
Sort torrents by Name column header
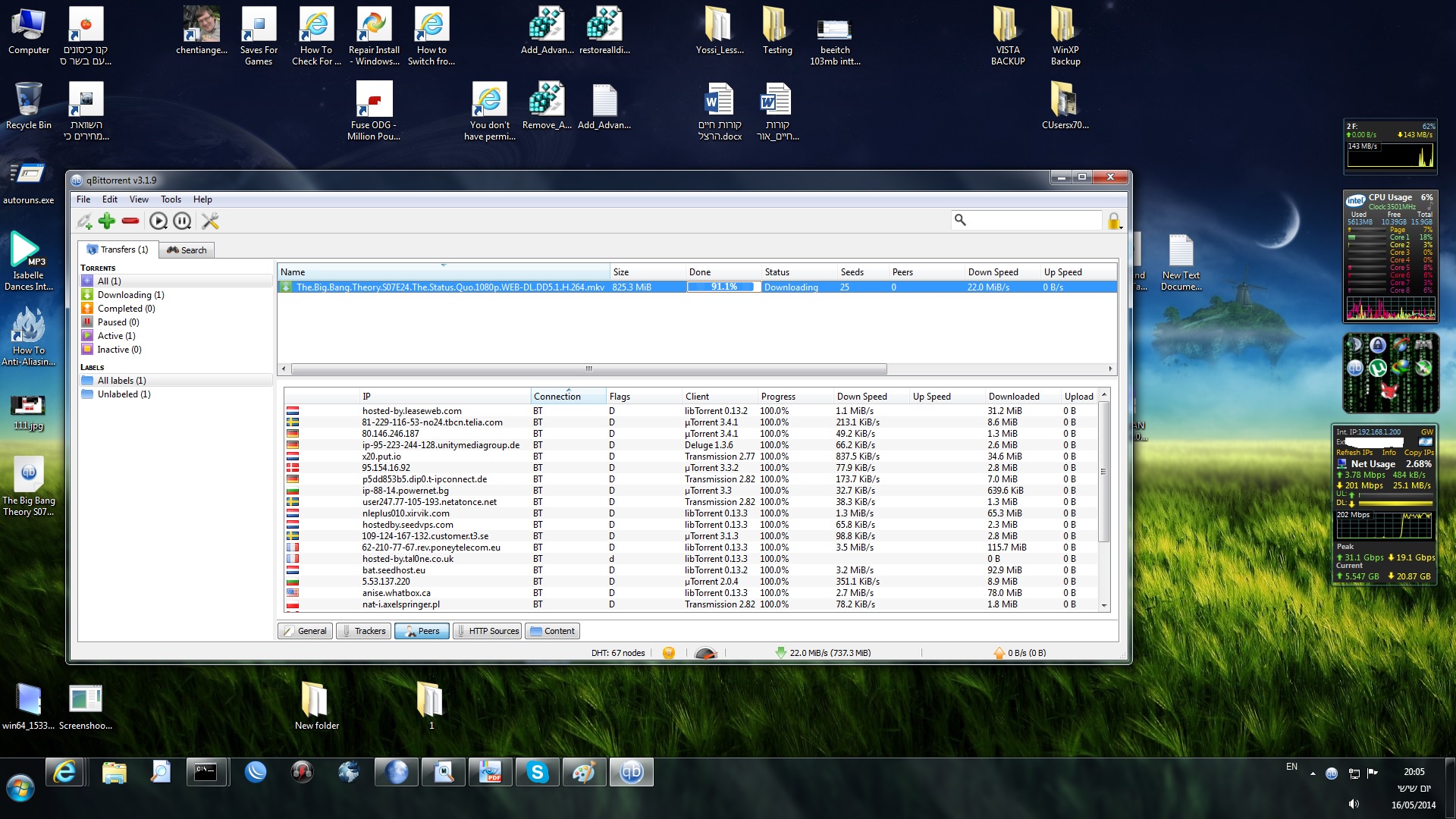point(444,272)
